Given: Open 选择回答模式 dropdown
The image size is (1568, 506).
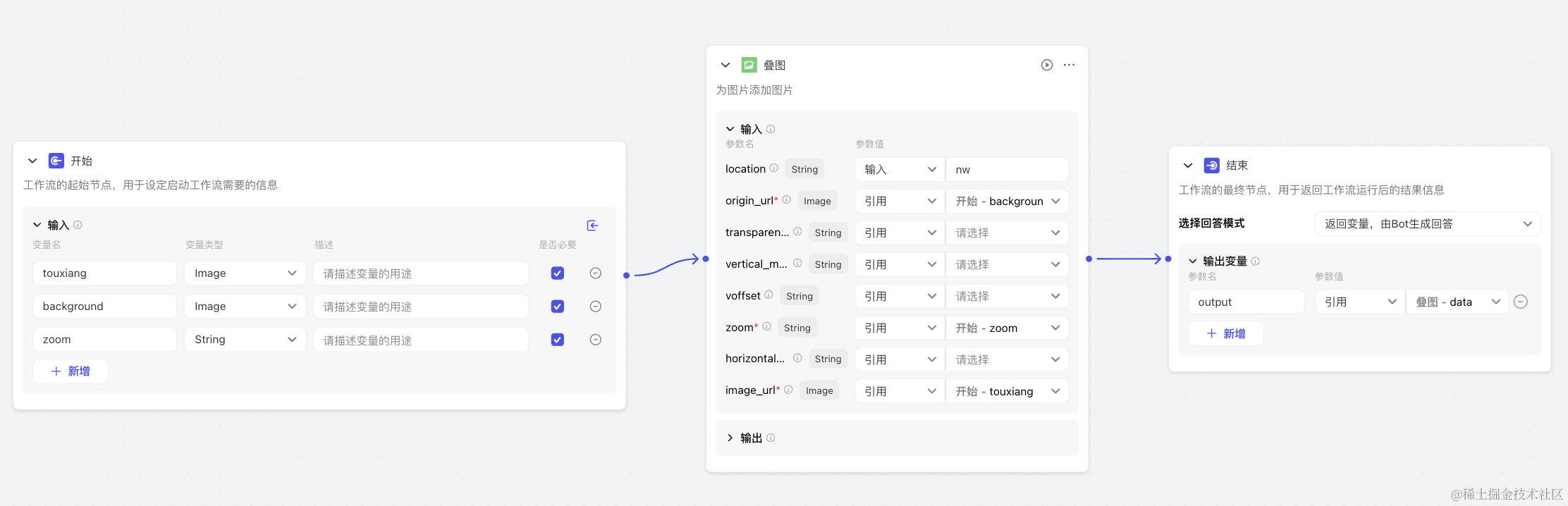Looking at the screenshot, I should [1428, 223].
